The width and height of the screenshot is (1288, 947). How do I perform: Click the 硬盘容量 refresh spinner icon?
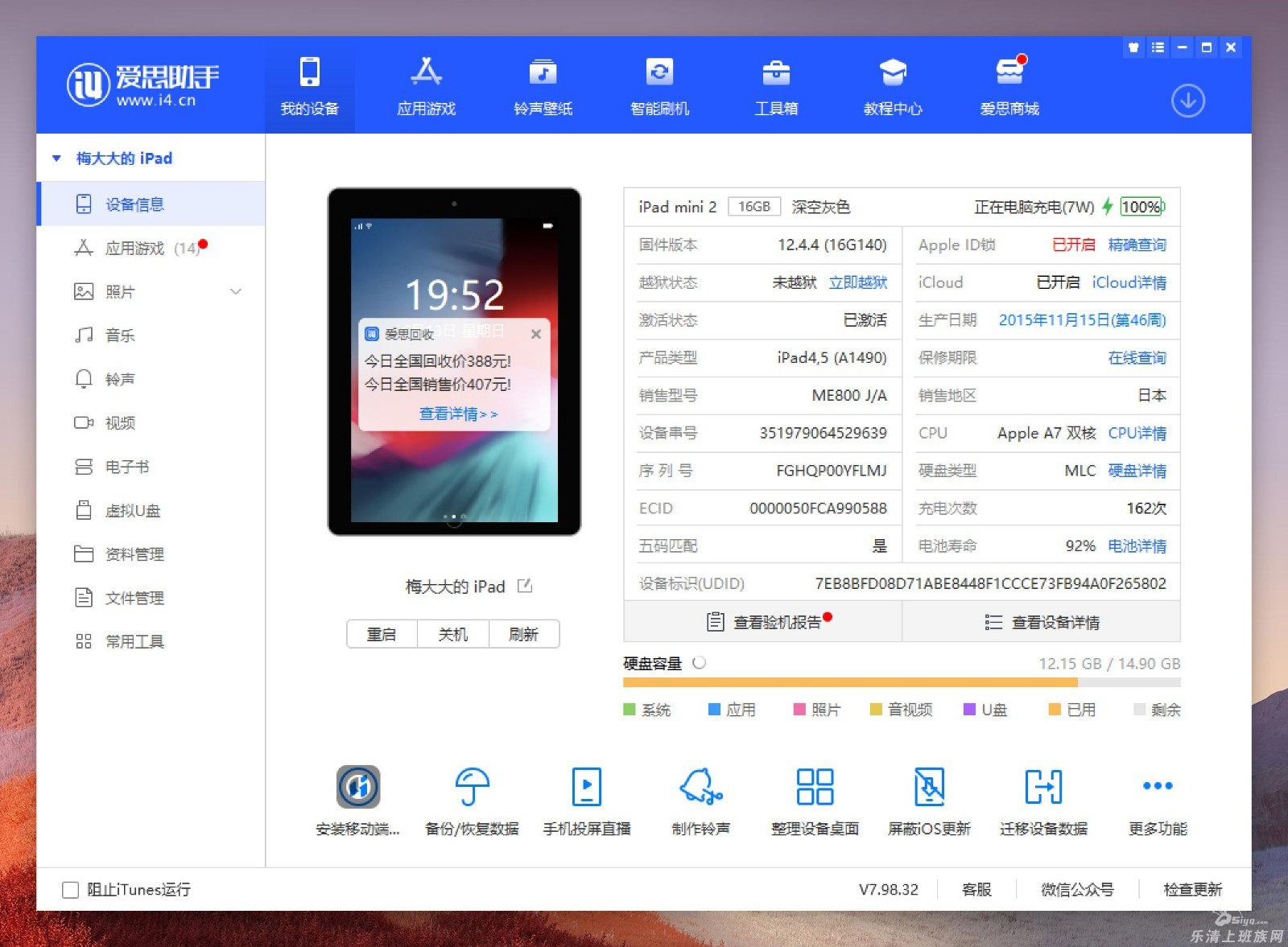[700, 663]
